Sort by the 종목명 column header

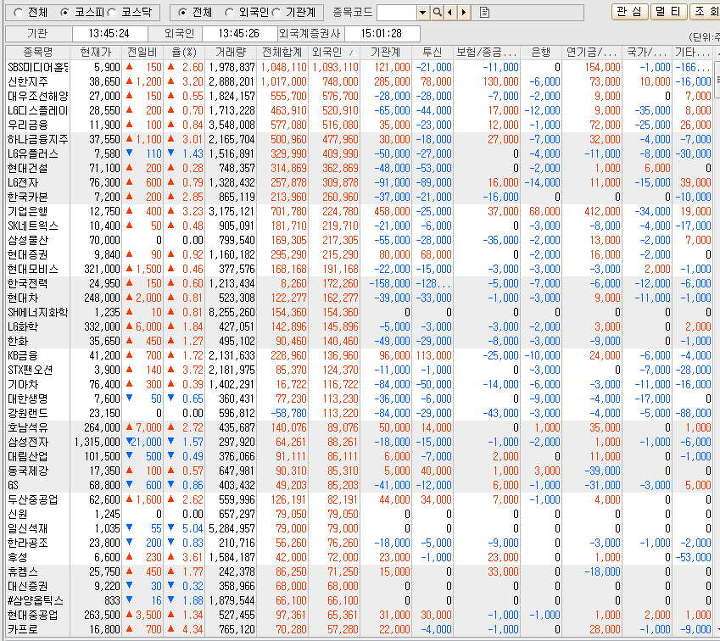click(38, 52)
